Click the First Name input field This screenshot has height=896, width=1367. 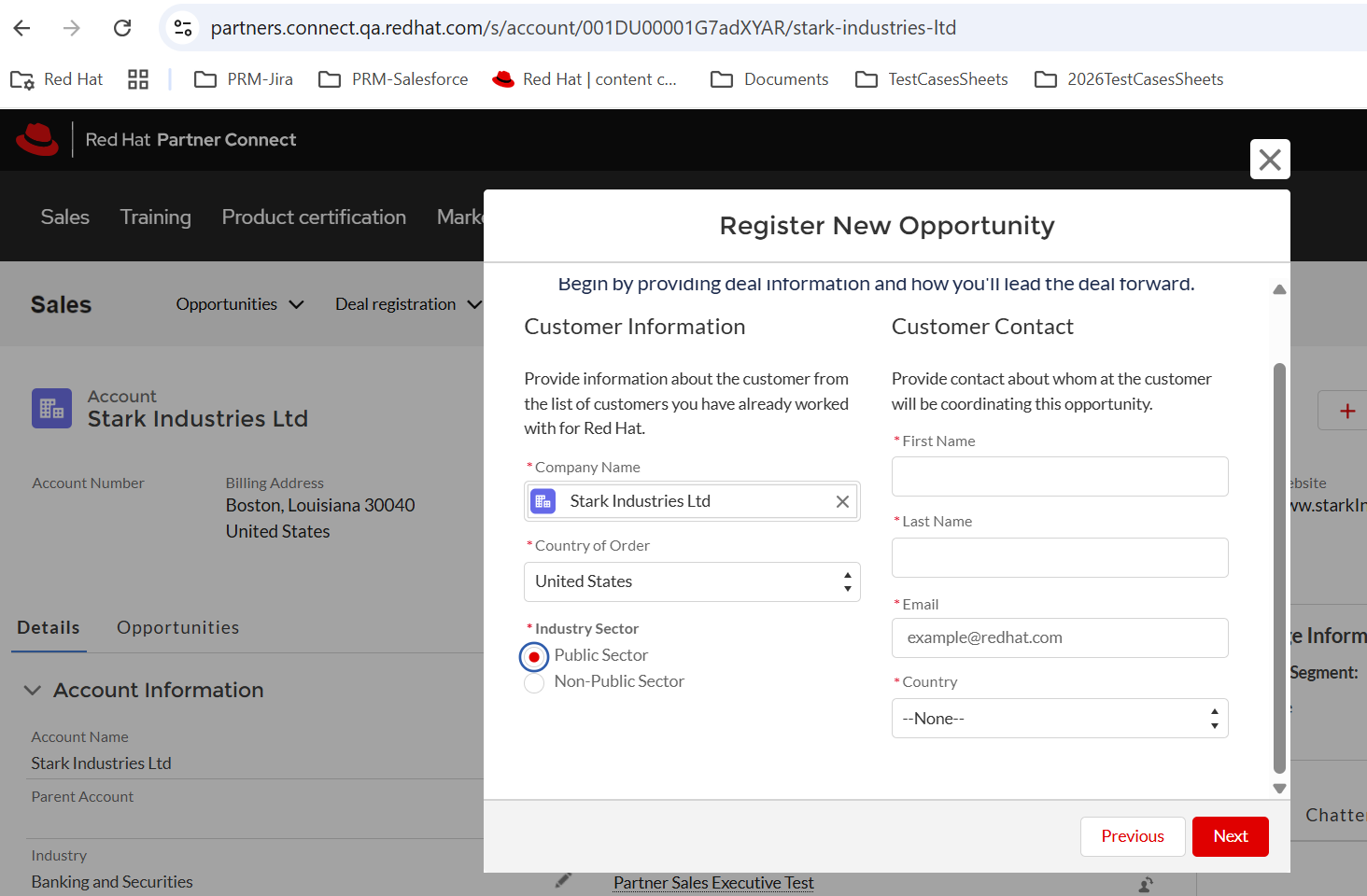1059,477
